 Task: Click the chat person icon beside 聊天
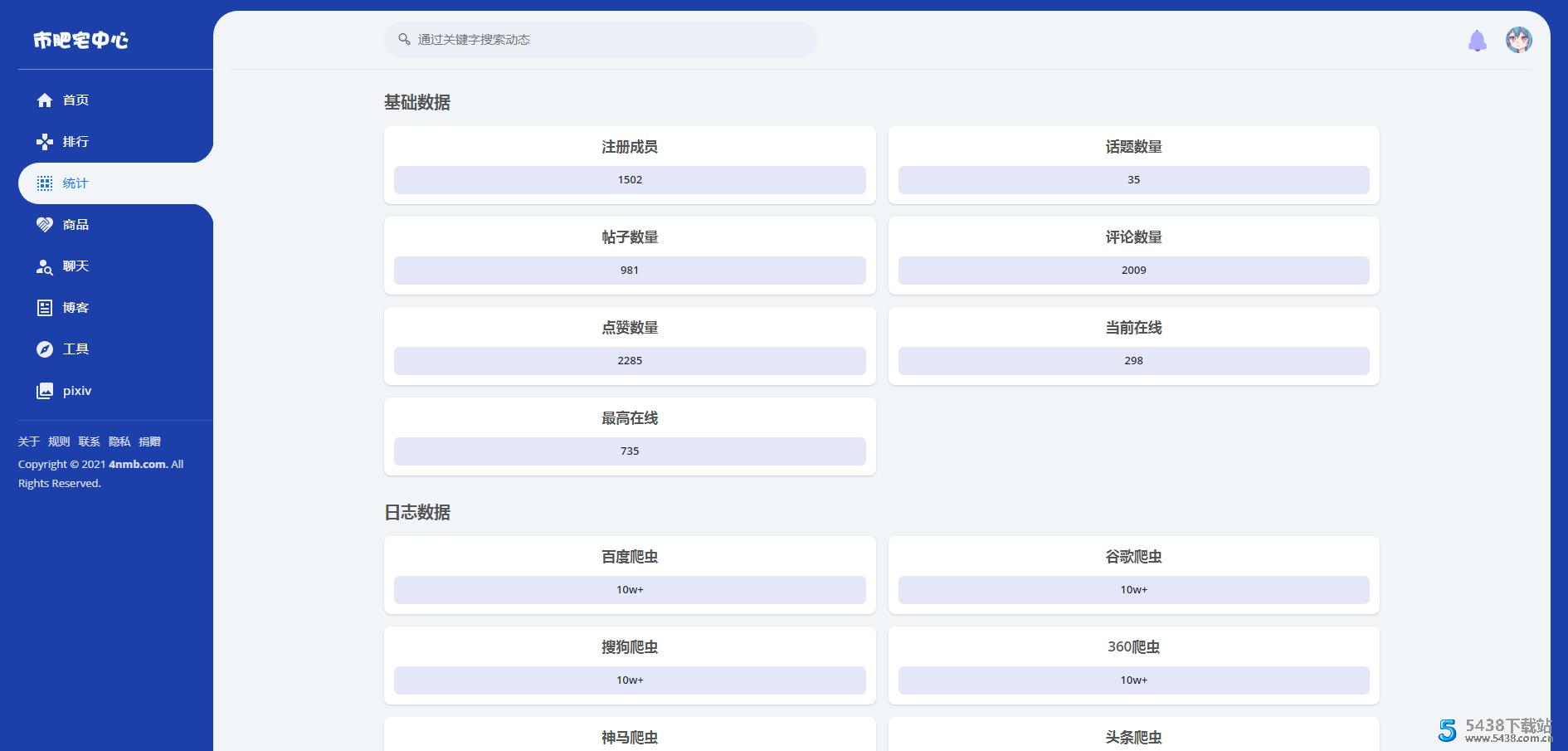[45, 266]
